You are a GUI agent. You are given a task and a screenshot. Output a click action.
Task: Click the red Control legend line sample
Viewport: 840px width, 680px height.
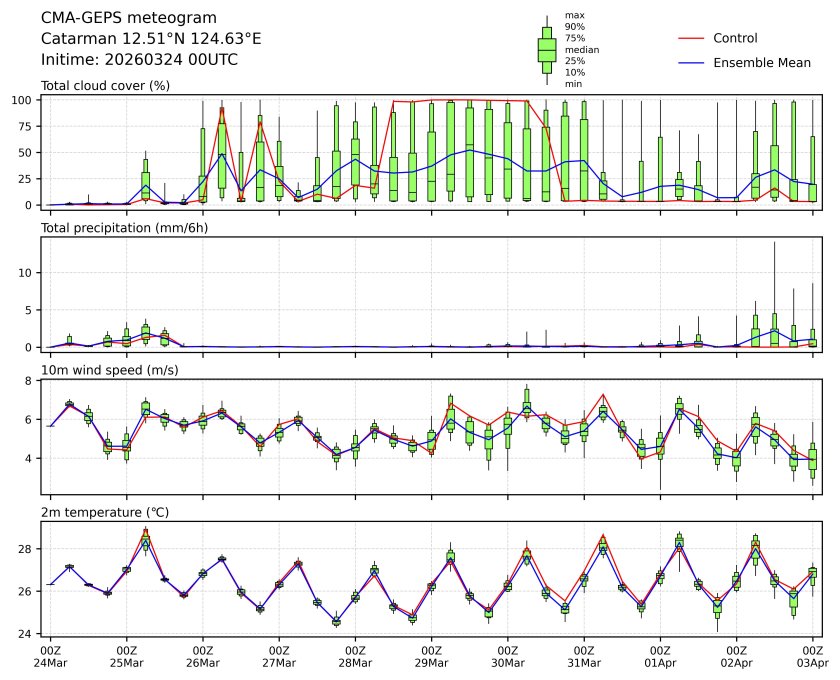point(690,38)
